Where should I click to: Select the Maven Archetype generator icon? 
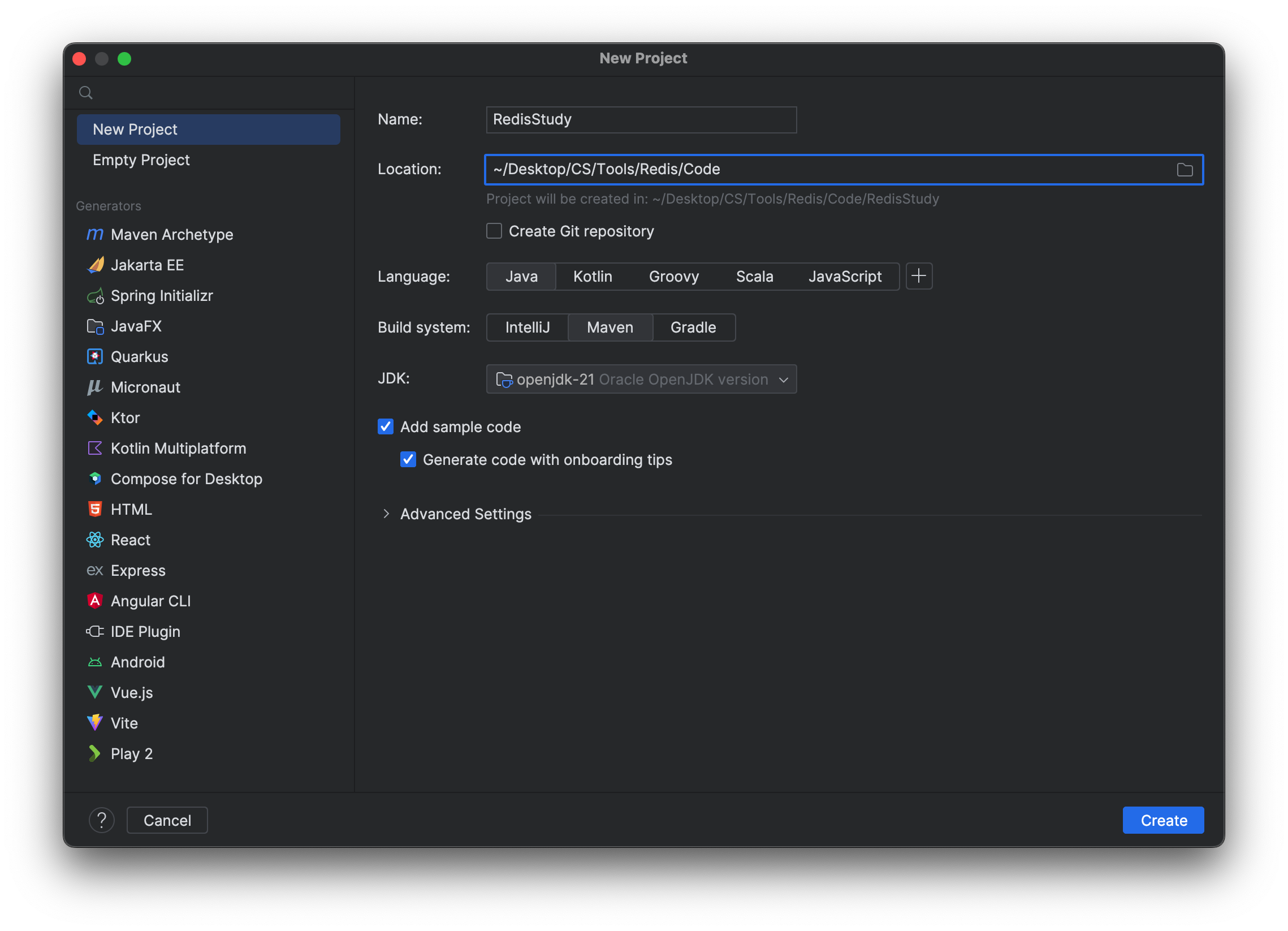95,235
